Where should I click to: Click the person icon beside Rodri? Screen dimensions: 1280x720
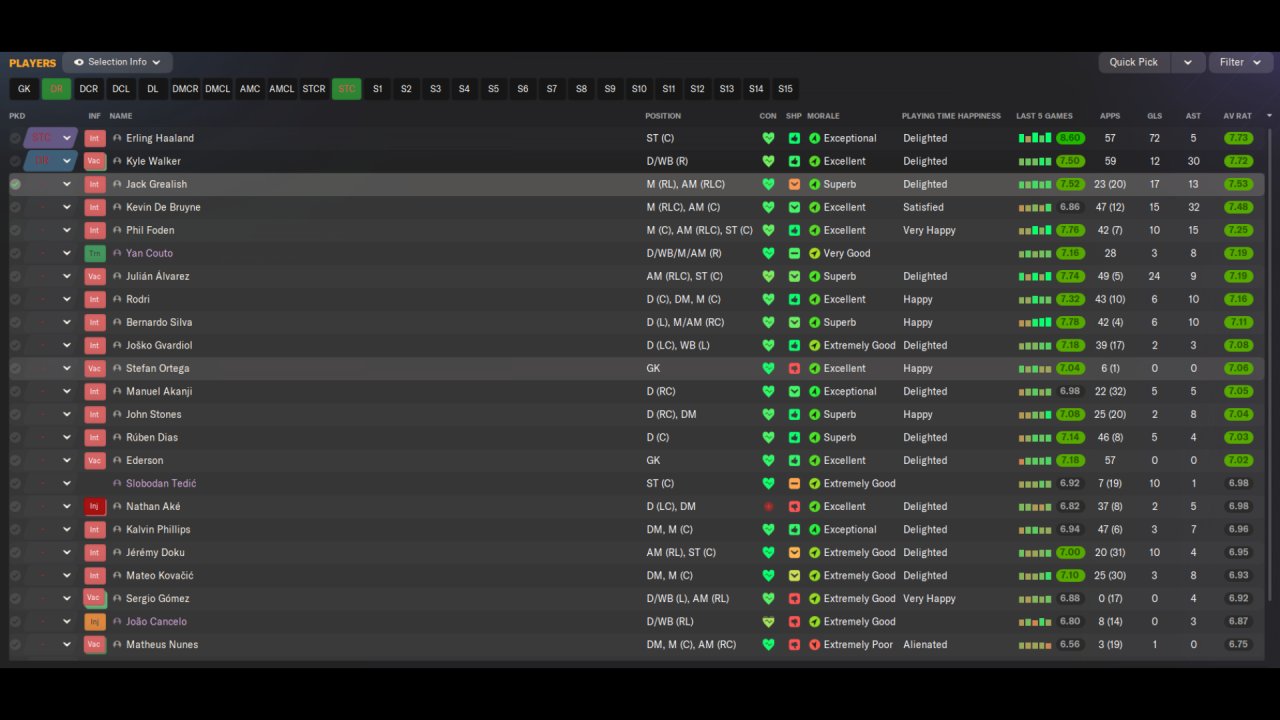tap(117, 299)
